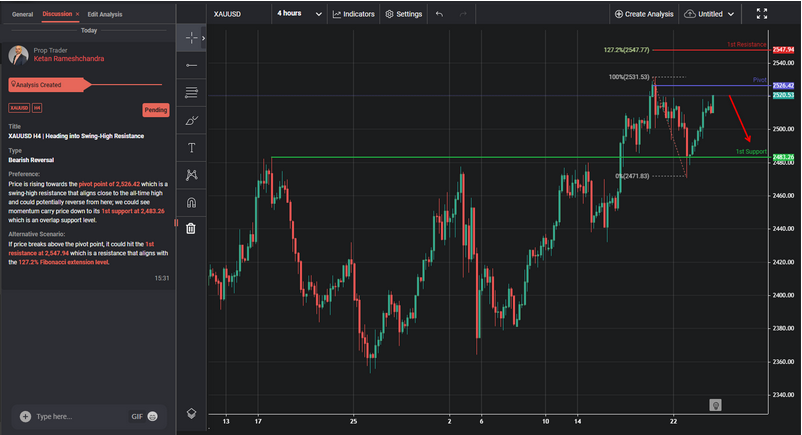Switch to the Edit Analysis tab

[105, 14]
